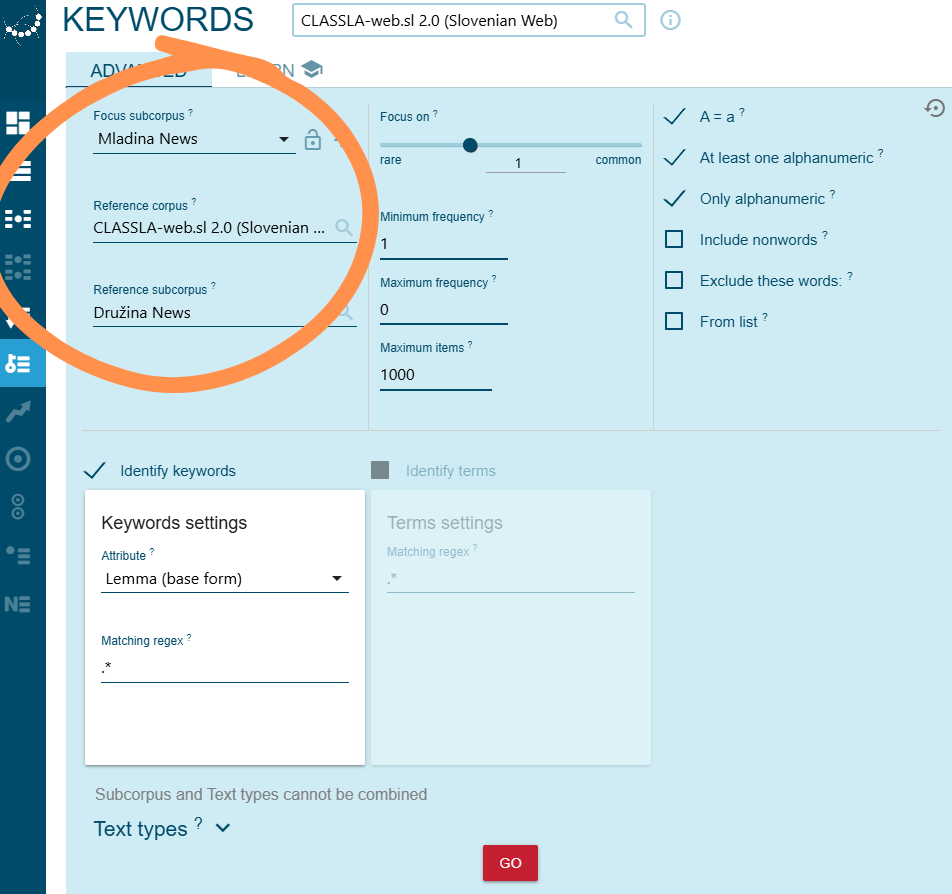Click the Terms settings heading
952x894 pixels.
(x=445, y=523)
